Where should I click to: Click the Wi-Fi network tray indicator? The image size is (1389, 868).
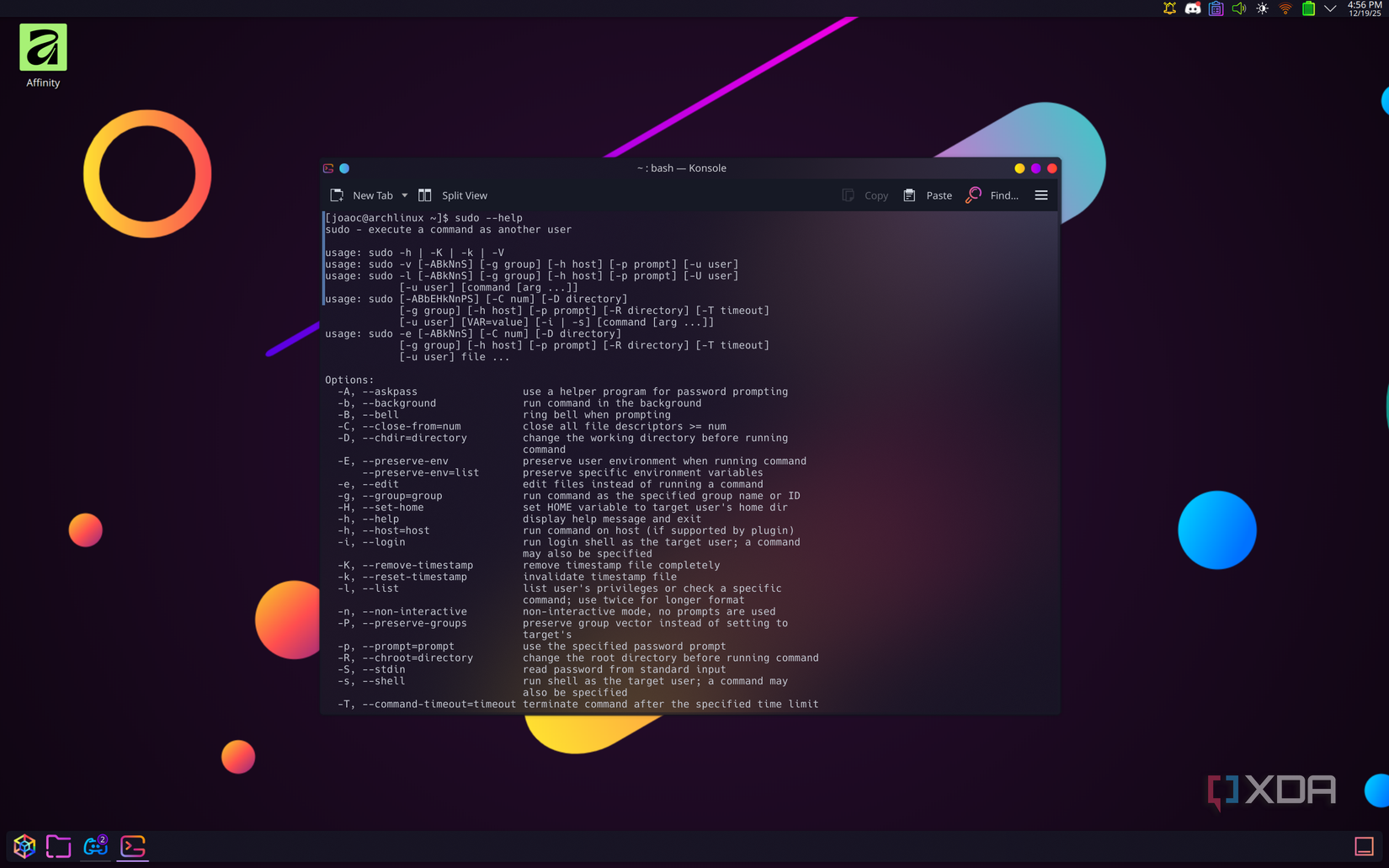click(1285, 8)
